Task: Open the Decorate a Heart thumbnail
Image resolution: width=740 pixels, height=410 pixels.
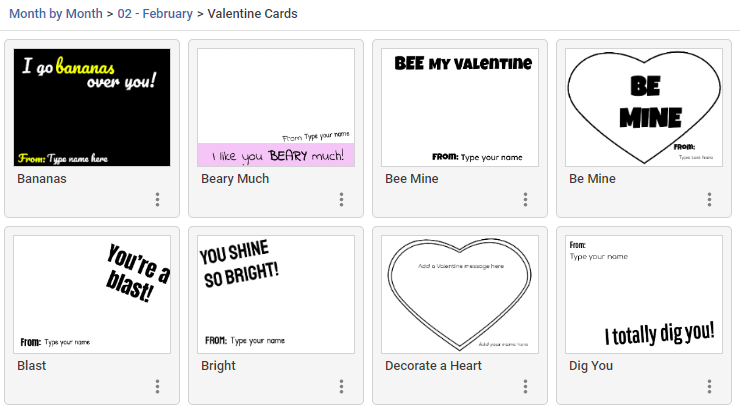Action: (460, 294)
